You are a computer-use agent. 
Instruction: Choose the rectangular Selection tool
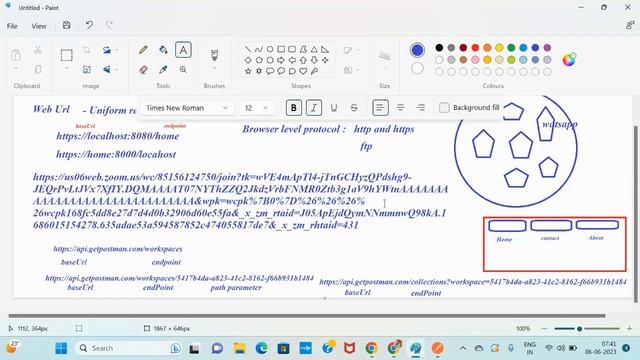(x=67, y=55)
